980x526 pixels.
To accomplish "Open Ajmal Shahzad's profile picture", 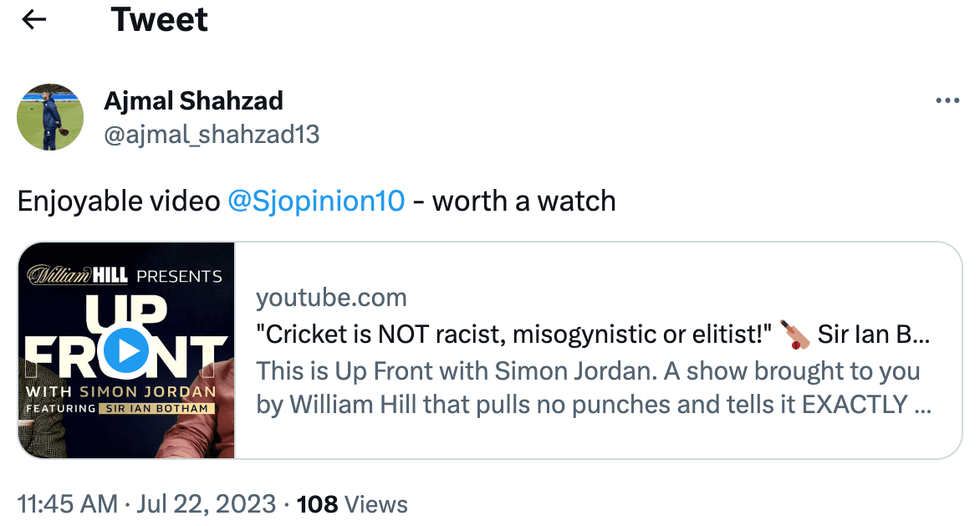I will pyautogui.click(x=50, y=117).
